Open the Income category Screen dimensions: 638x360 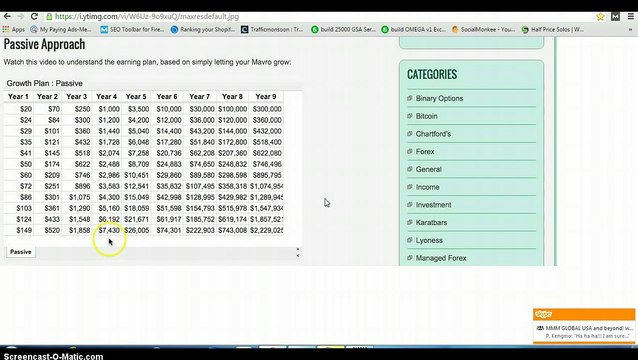click(427, 187)
